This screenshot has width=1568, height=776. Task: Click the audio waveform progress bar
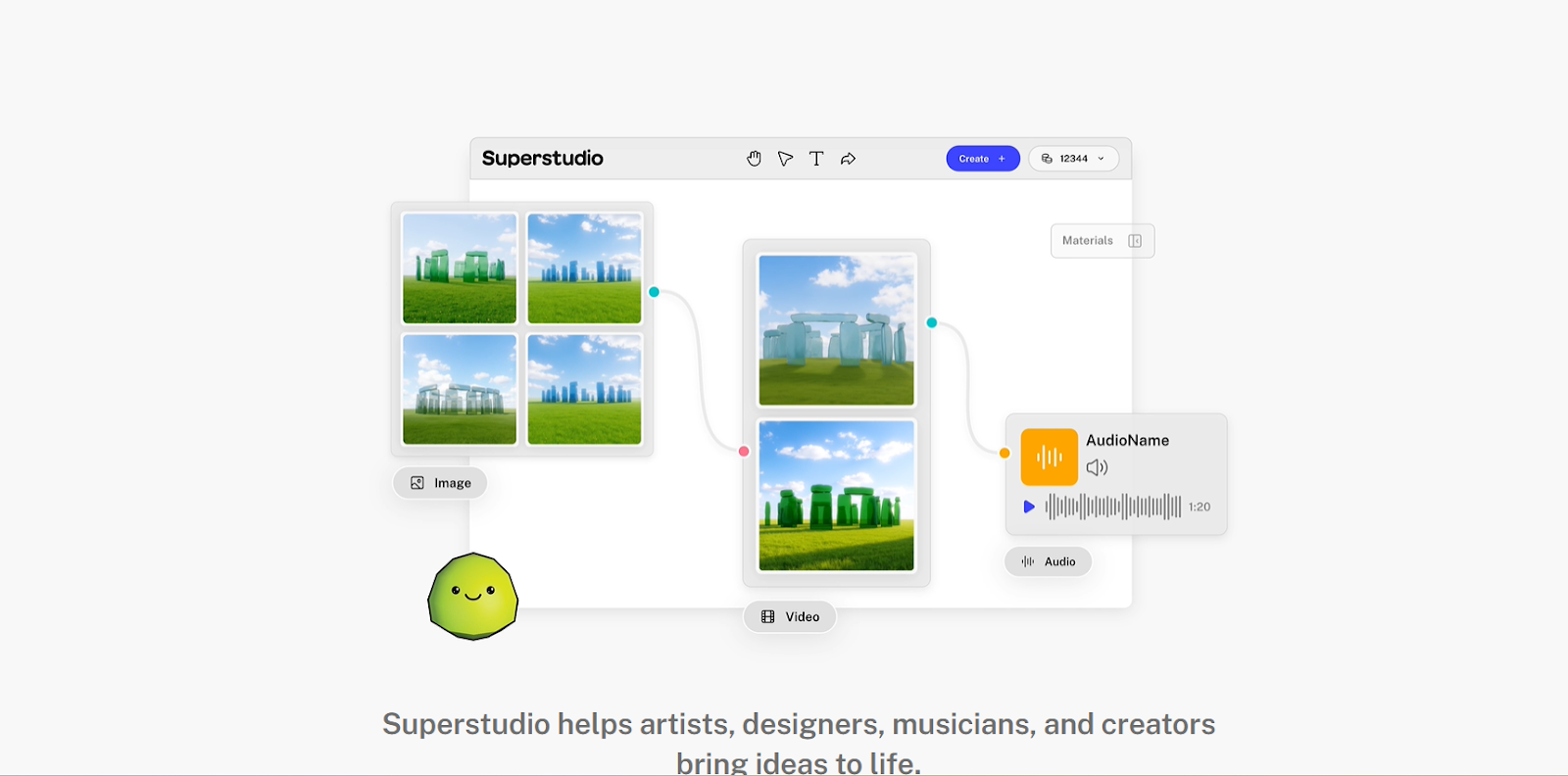(1113, 507)
